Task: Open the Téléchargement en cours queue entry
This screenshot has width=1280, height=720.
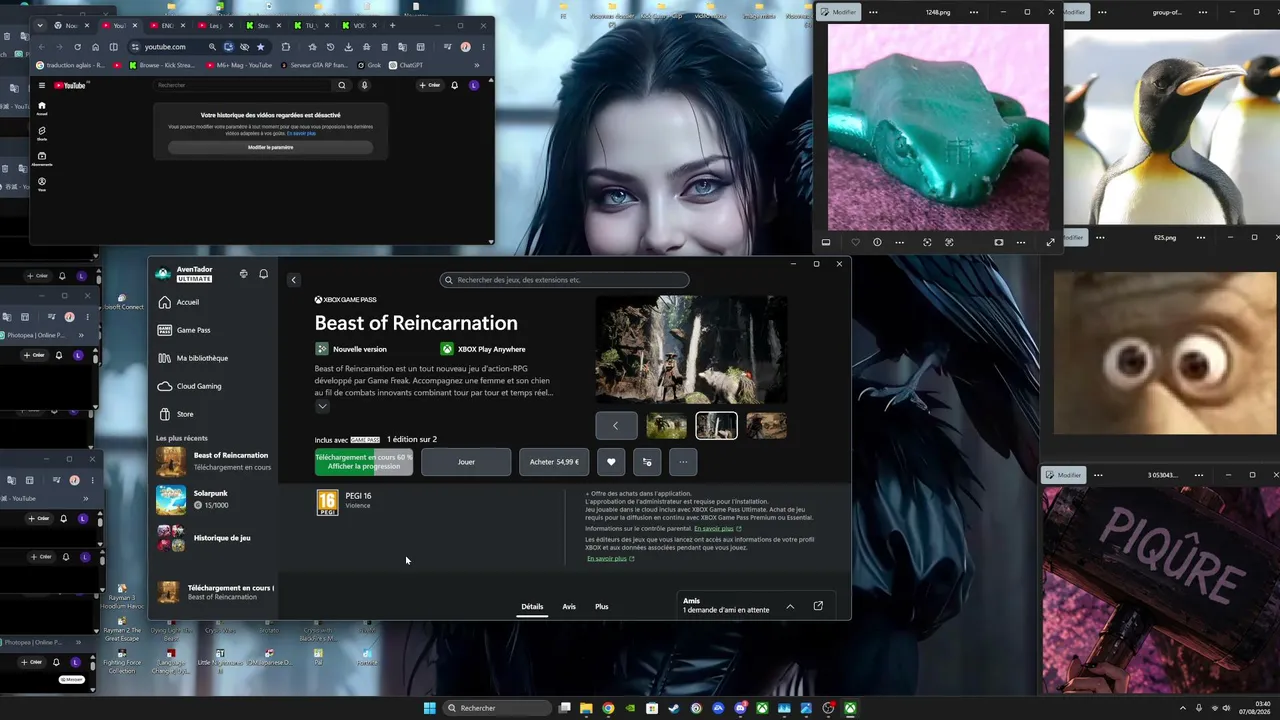Action: pos(215,592)
